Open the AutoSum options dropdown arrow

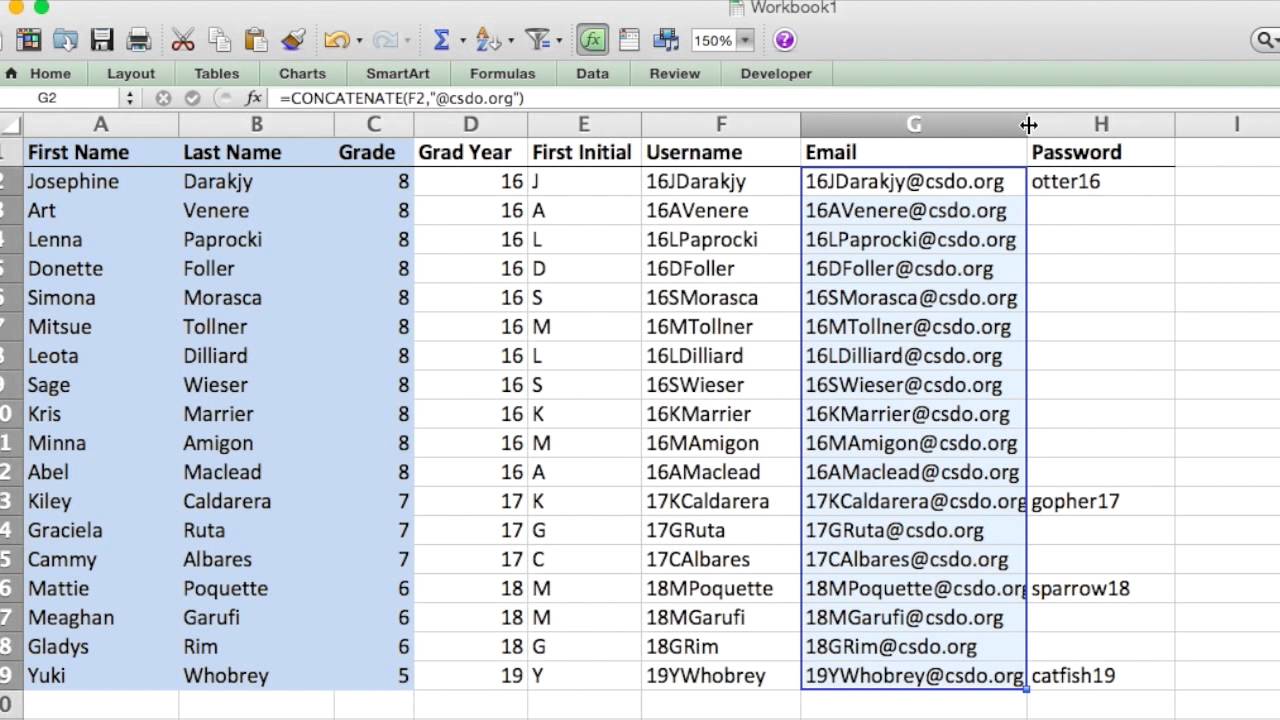tap(462, 41)
